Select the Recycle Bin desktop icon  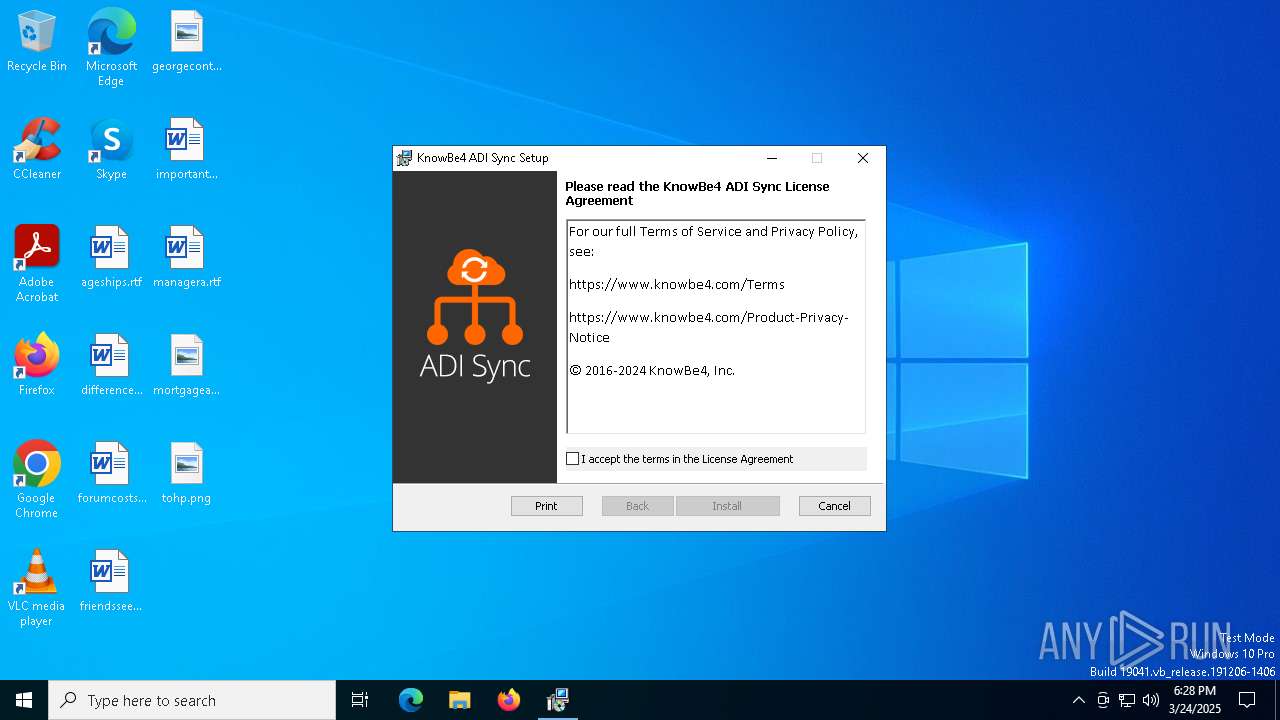click(x=37, y=42)
